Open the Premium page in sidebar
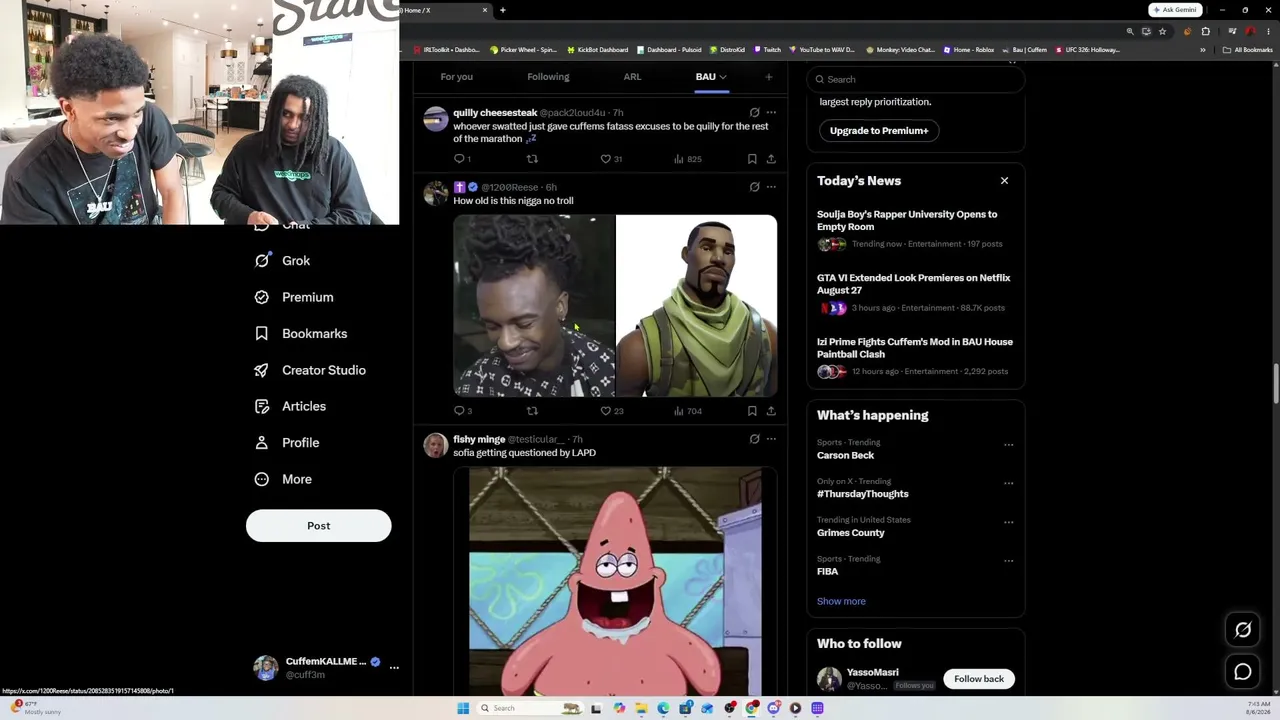 pos(294,297)
